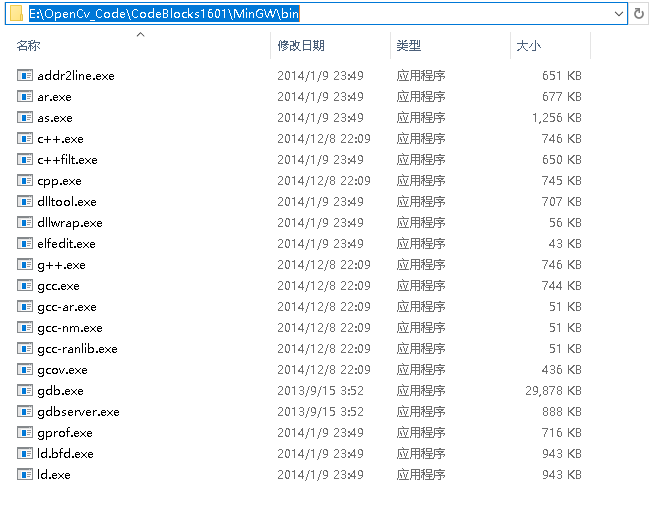This screenshot has width=654, height=506.
Task: Select the file name c++filt.exe
Action: click(68, 160)
